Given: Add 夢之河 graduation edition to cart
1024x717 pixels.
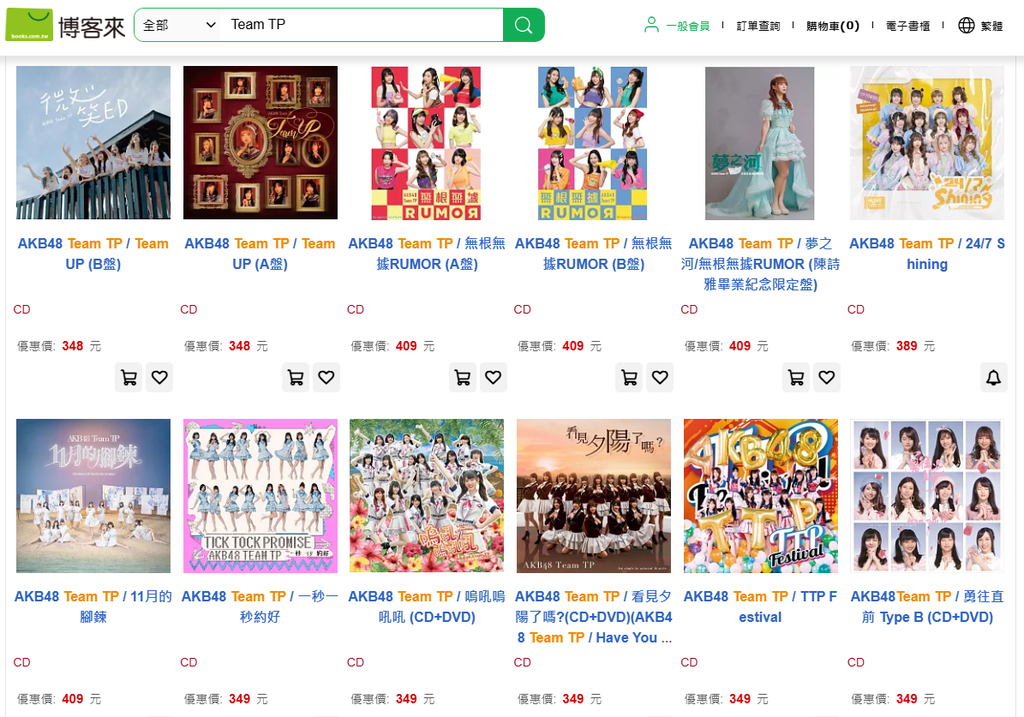Looking at the screenshot, I should click(796, 377).
